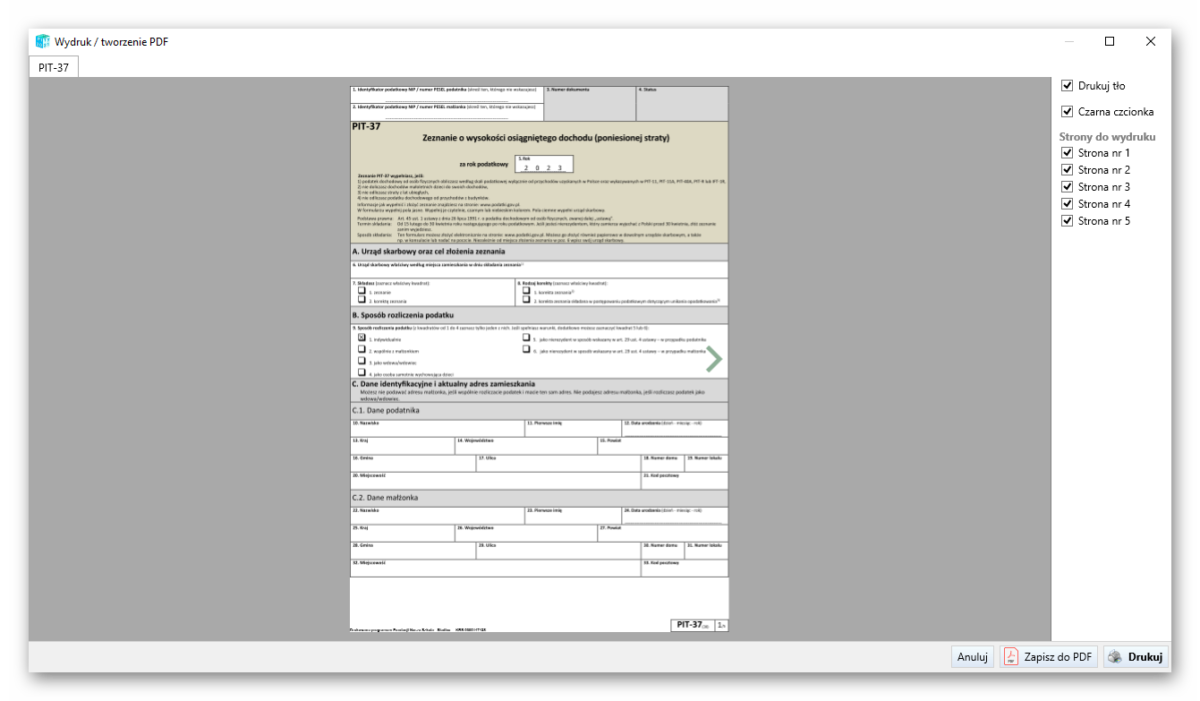Toggle the Drukuj tło checkbox
Screen dimensions: 1200x701
1067,86
